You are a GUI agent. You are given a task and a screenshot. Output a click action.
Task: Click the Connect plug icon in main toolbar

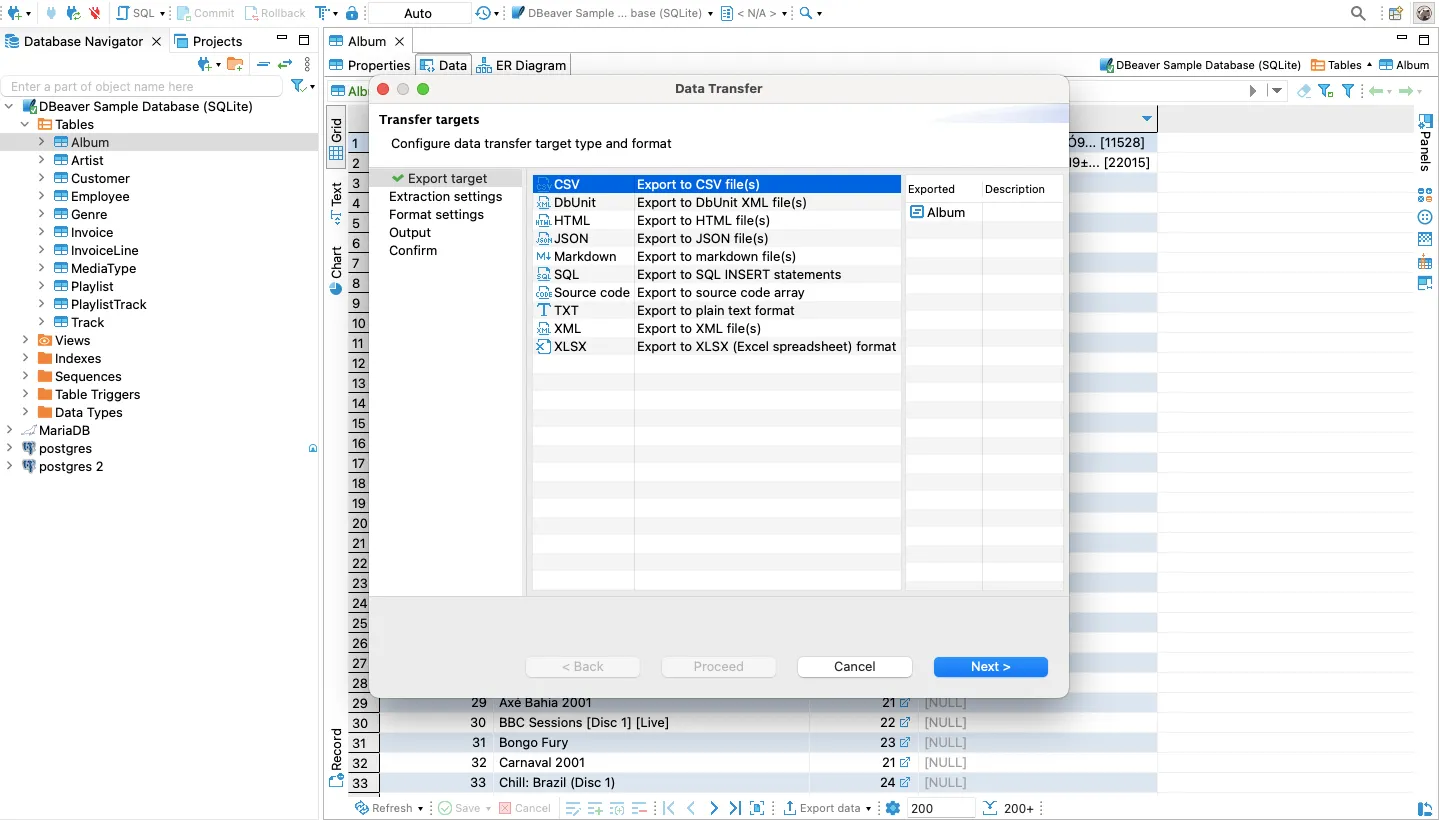52,13
